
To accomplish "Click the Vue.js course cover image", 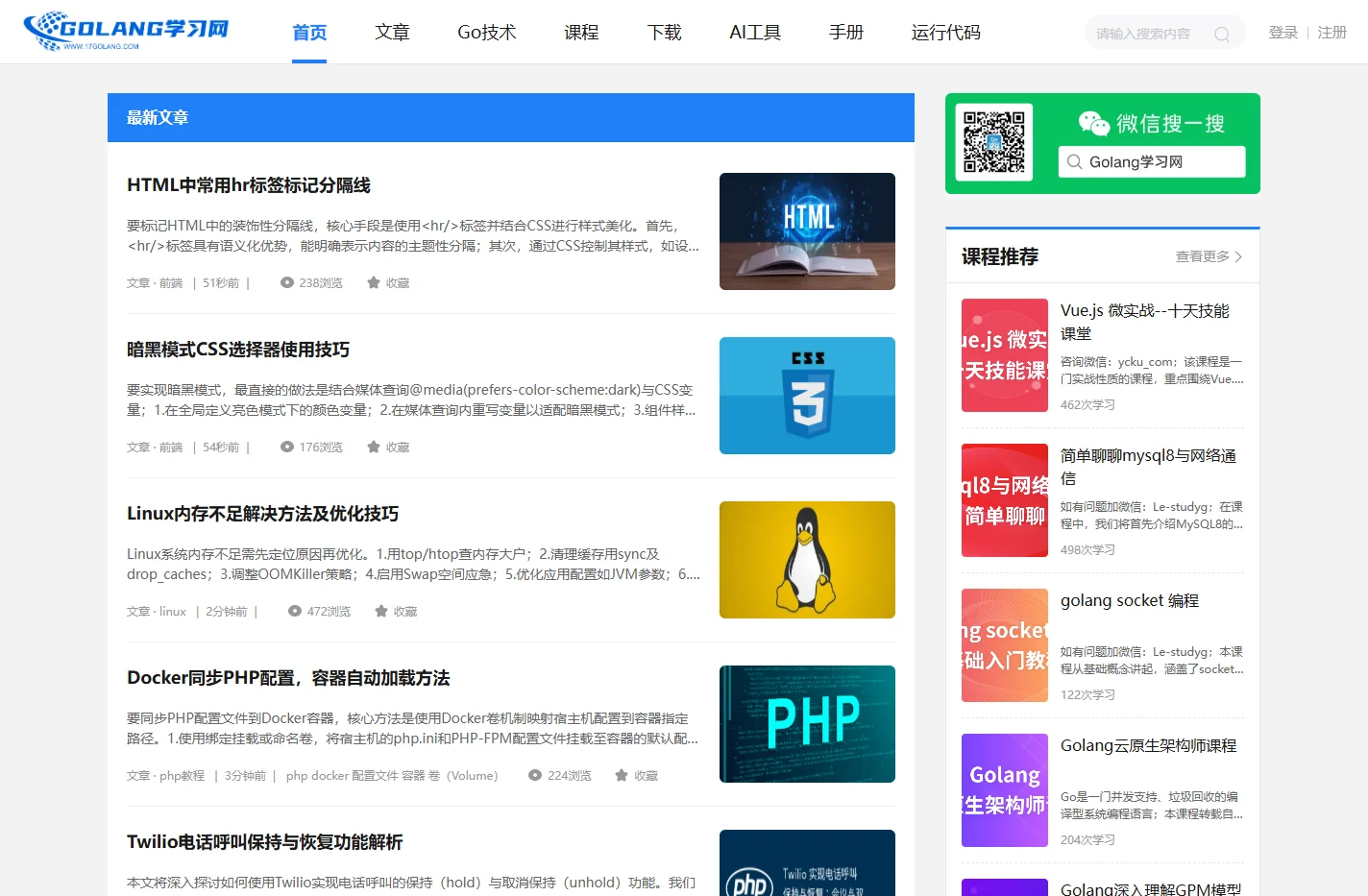I will (1005, 355).
